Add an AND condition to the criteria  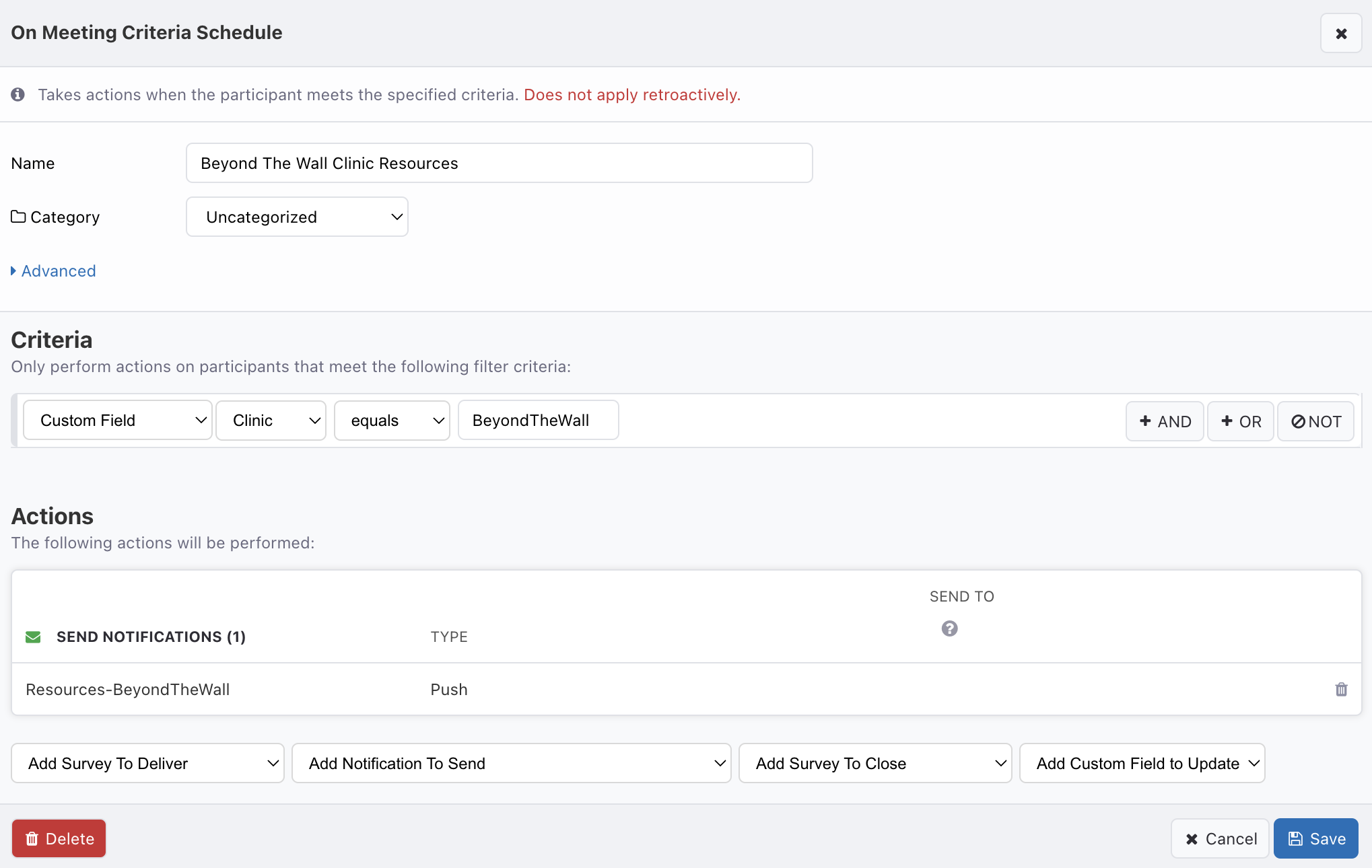click(1165, 421)
